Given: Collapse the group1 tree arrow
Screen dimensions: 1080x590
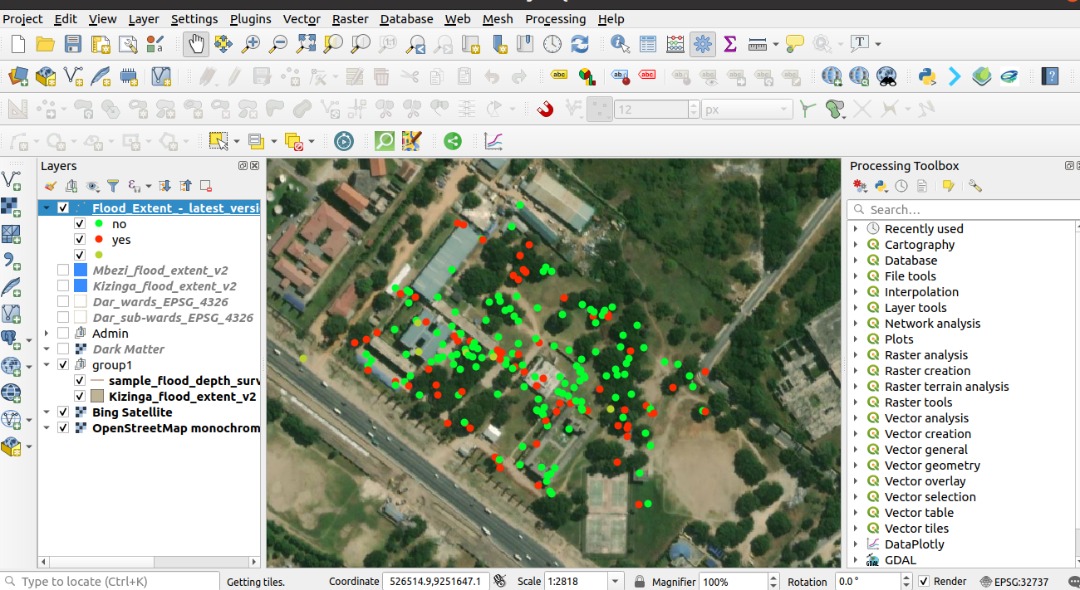Looking at the screenshot, I should 46,365.
